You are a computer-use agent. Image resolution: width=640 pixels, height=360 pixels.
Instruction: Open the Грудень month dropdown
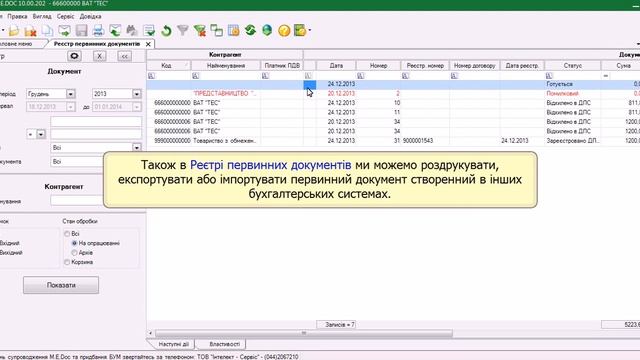[71, 94]
